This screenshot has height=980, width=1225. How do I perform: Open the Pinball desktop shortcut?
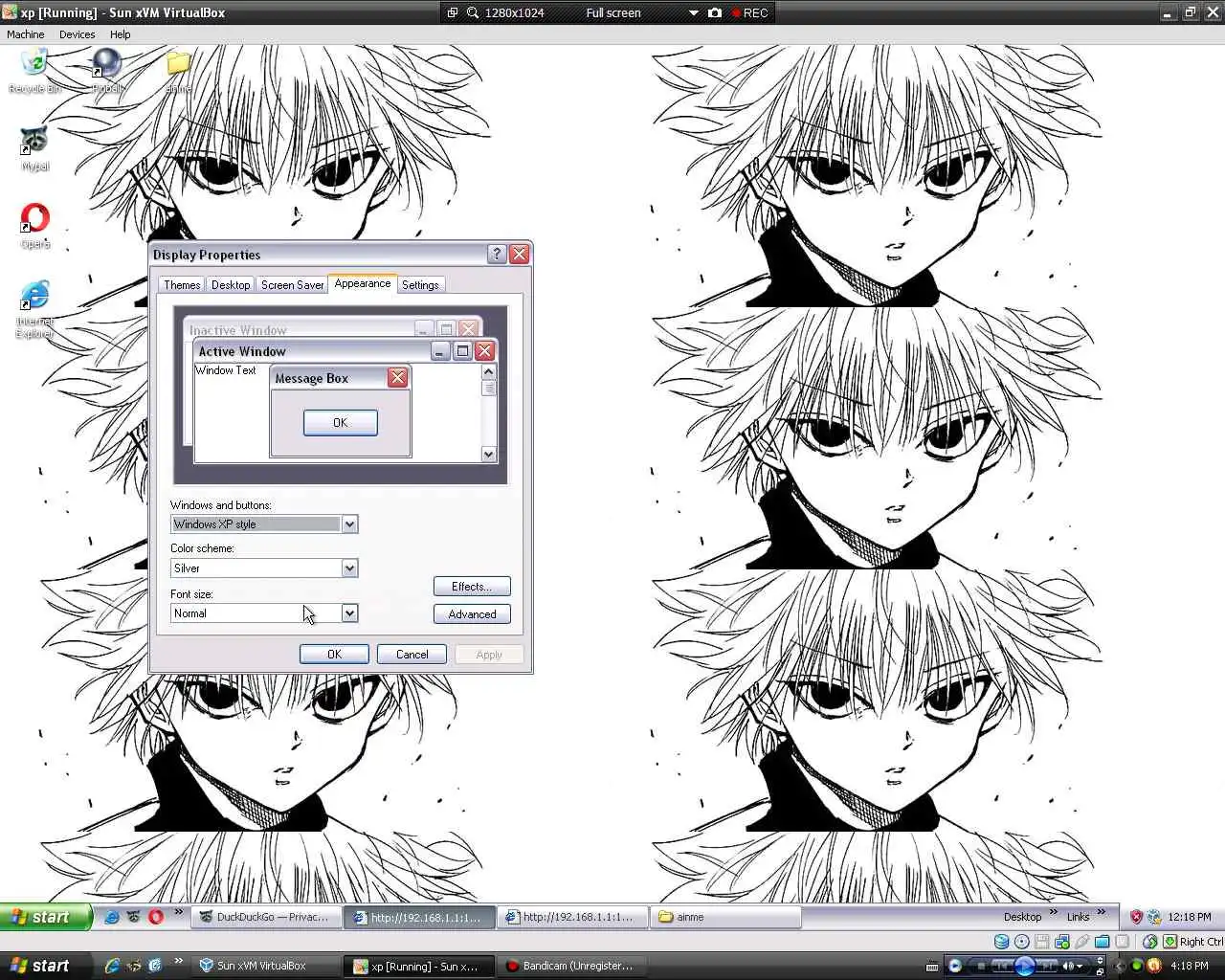107,71
